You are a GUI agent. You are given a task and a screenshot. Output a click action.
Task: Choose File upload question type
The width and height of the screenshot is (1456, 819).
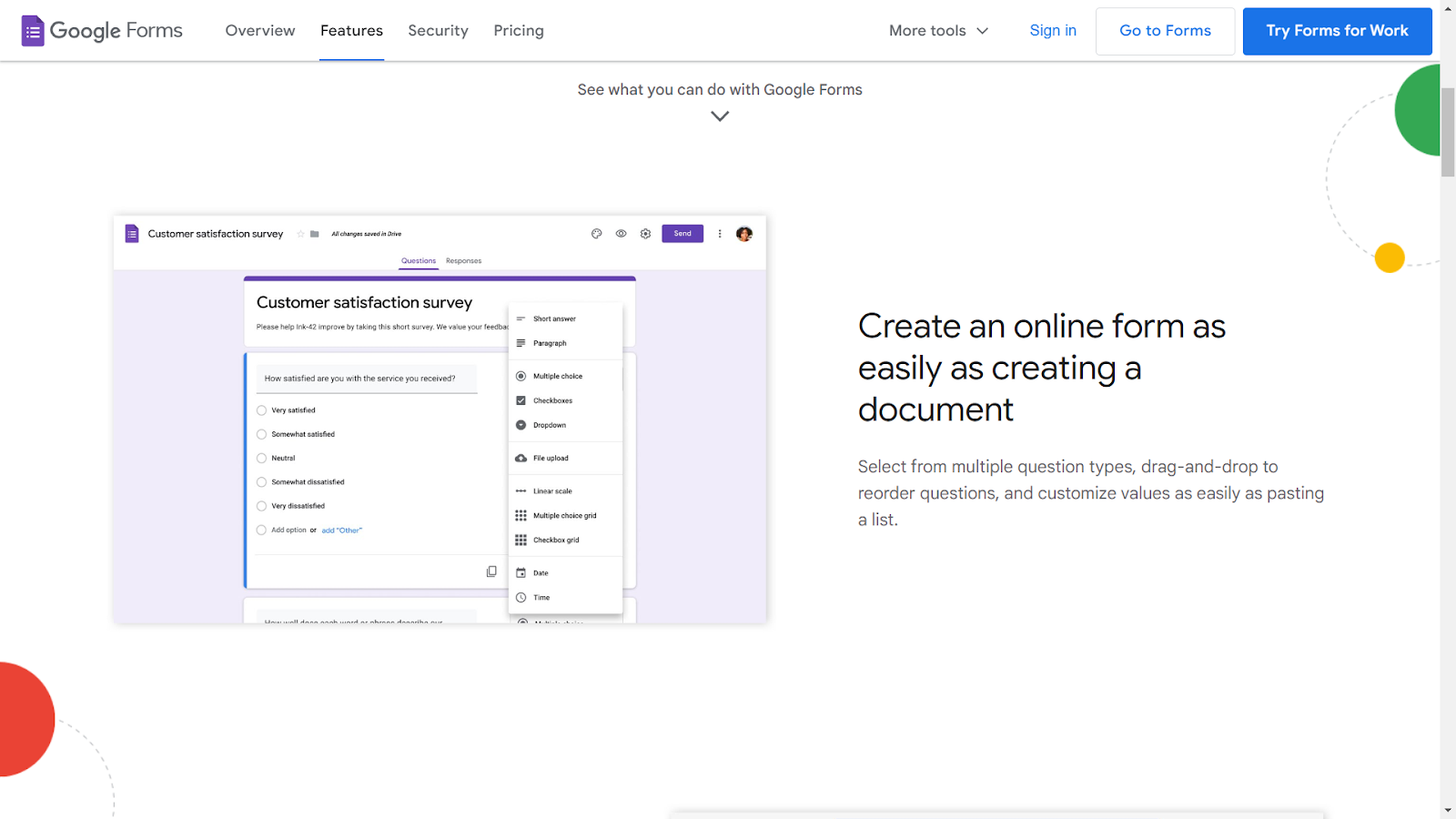pos(565,458)
